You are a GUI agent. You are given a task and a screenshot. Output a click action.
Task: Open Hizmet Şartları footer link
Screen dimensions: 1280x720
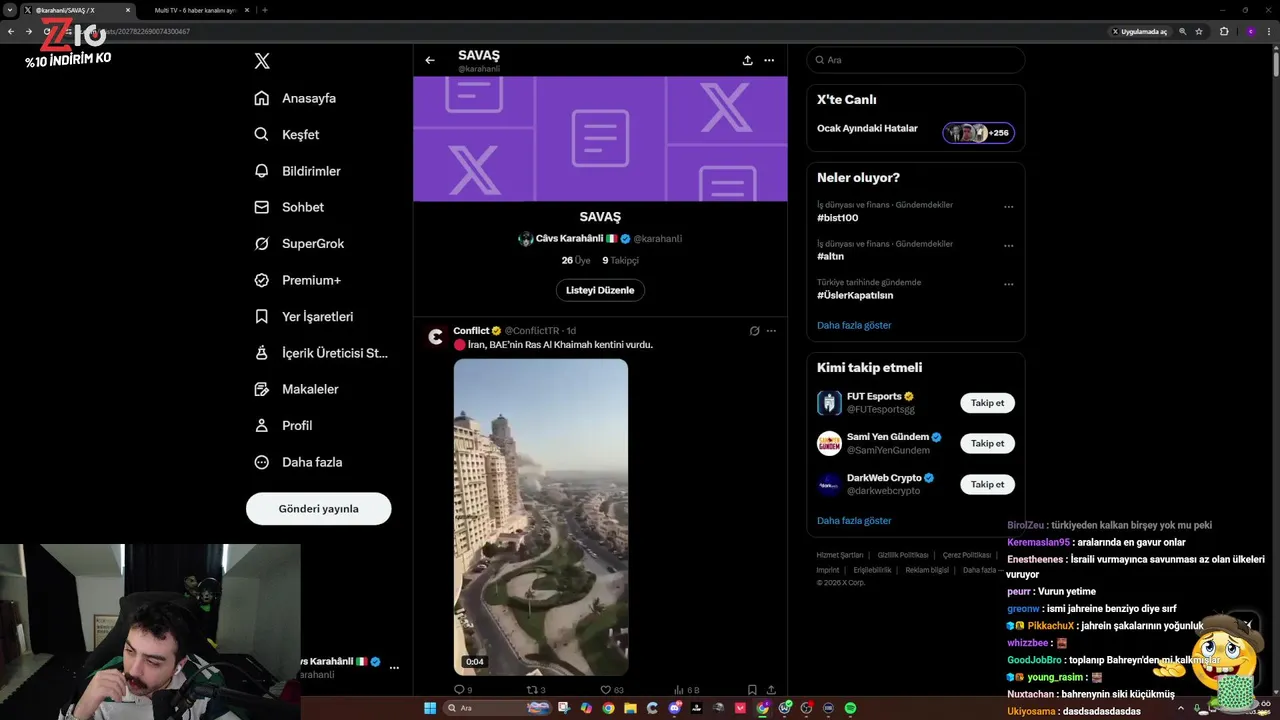point(840,555)
